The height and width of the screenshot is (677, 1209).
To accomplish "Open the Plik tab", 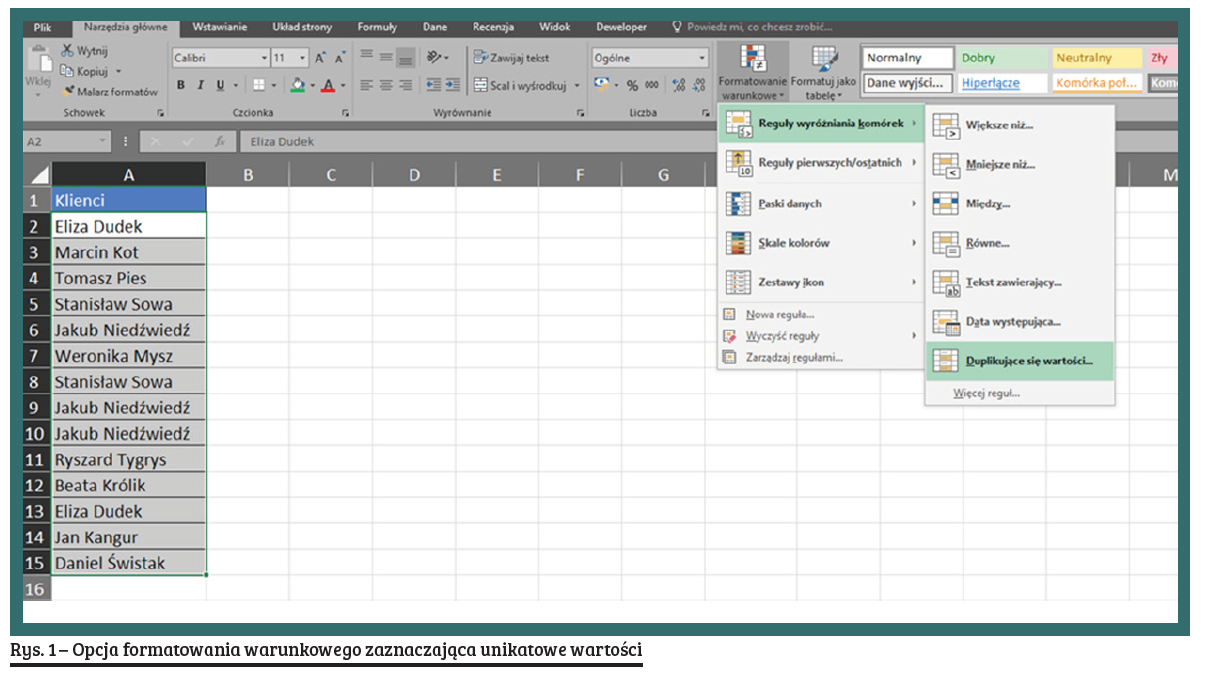I will (x=42, y=27).
